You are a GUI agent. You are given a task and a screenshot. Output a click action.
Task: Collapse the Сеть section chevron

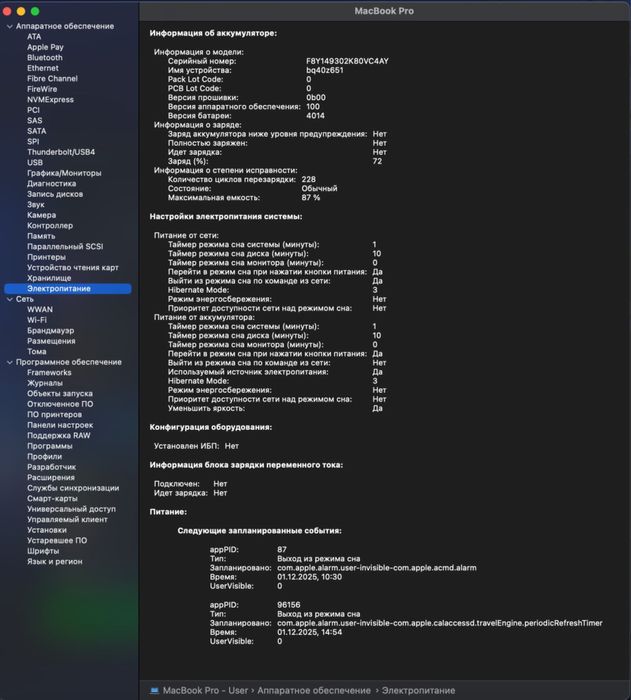9,299
